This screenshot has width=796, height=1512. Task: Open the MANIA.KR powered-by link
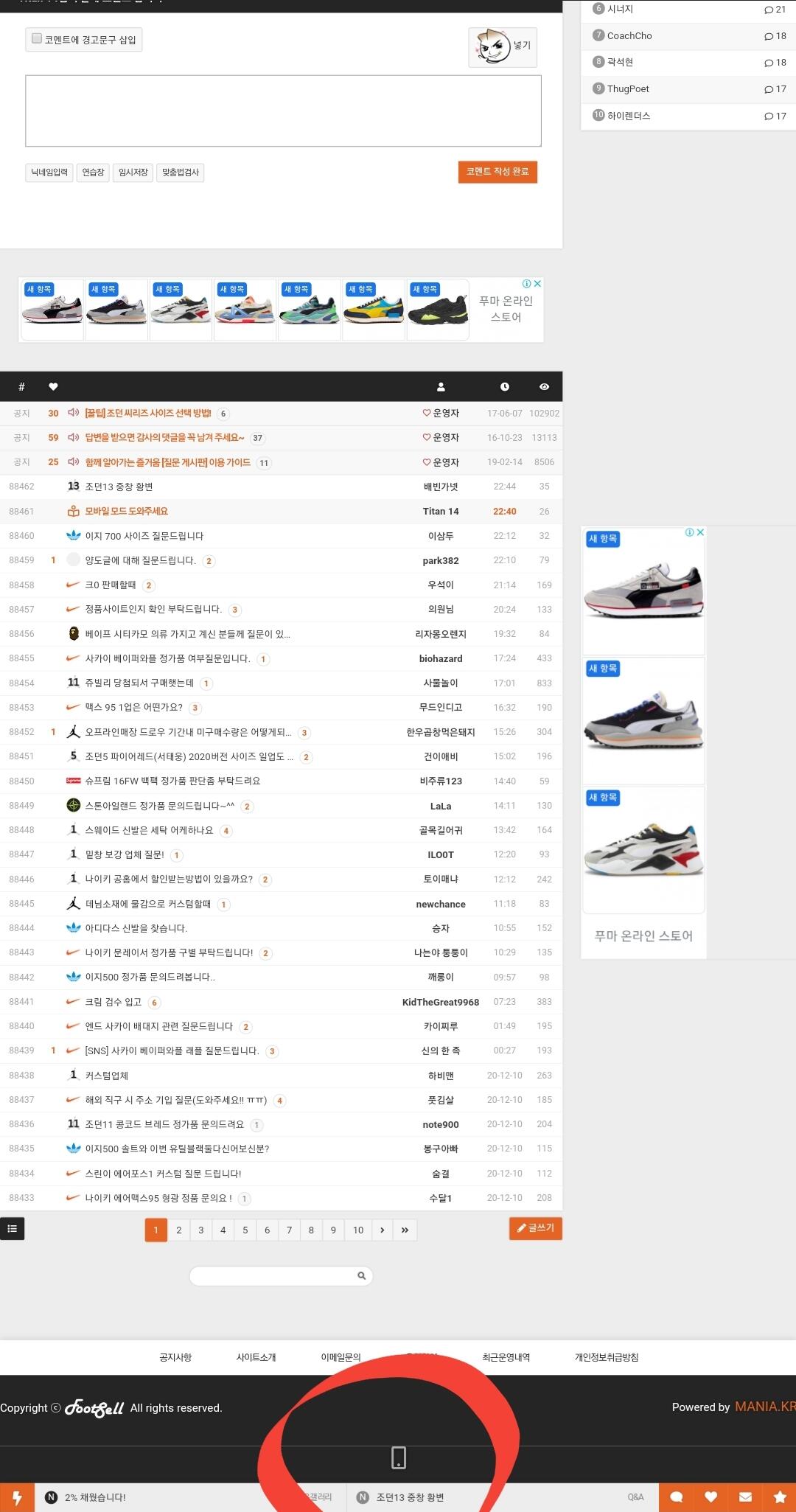click(765, 1407)
